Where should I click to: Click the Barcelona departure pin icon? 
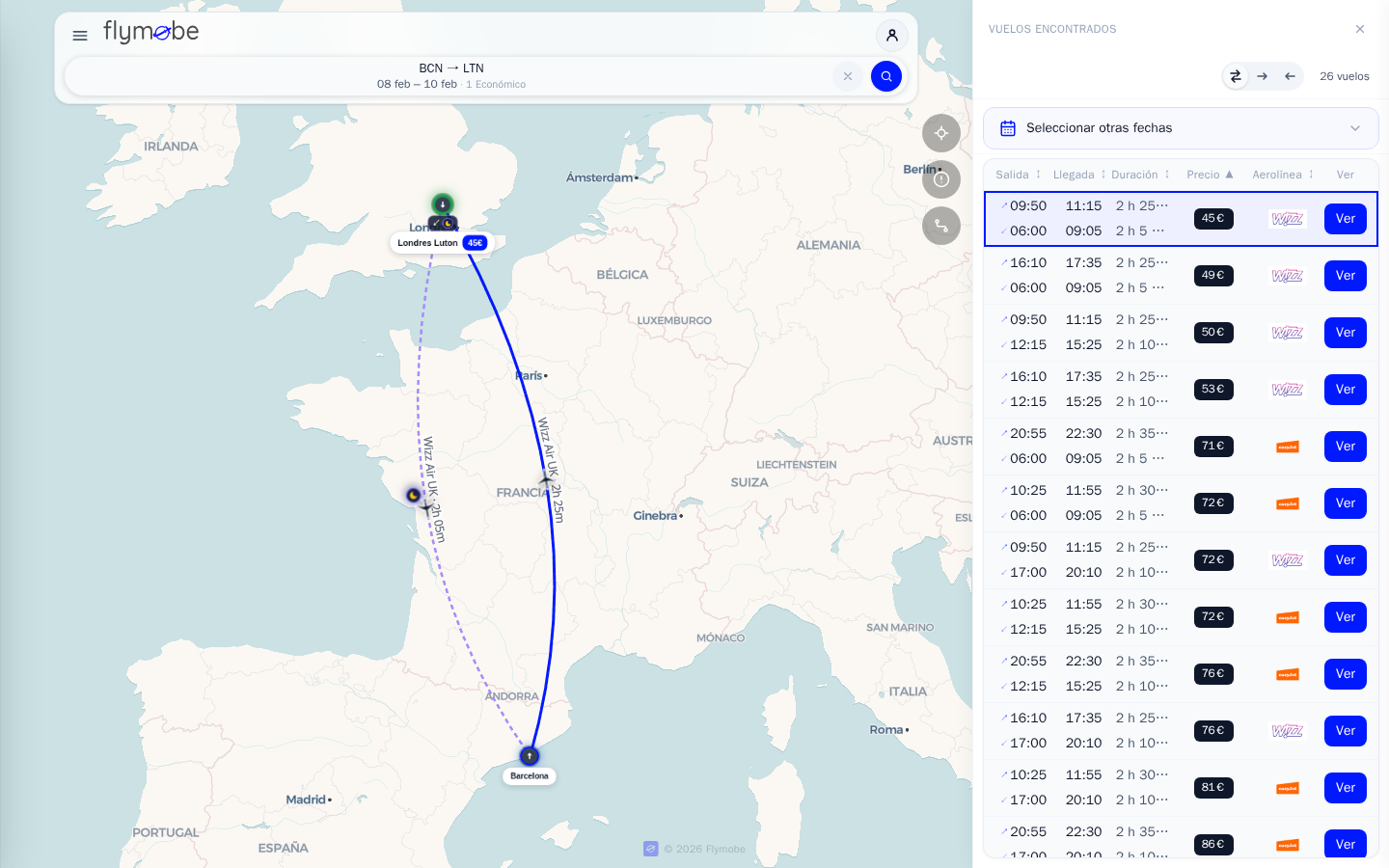click(x=530, y=755)
